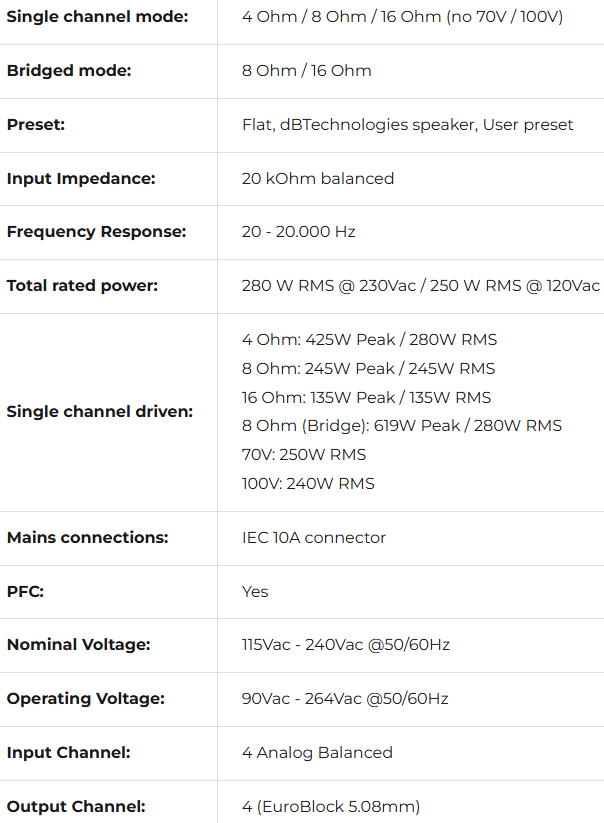This screenshot has width=604, height=823.
Task: Click the "20 - 20.000 Hz" value
Action: pos(298,232)
